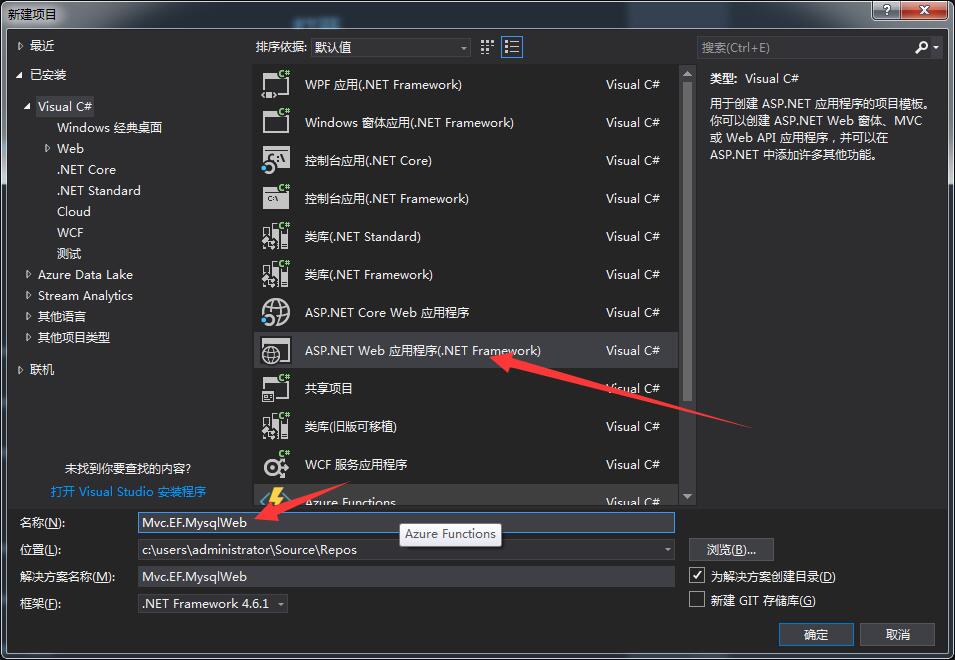Viewport: 955px width, 660px height.
Task: Click the template list scrollbar thumb
Action: (x=688, y=241)
